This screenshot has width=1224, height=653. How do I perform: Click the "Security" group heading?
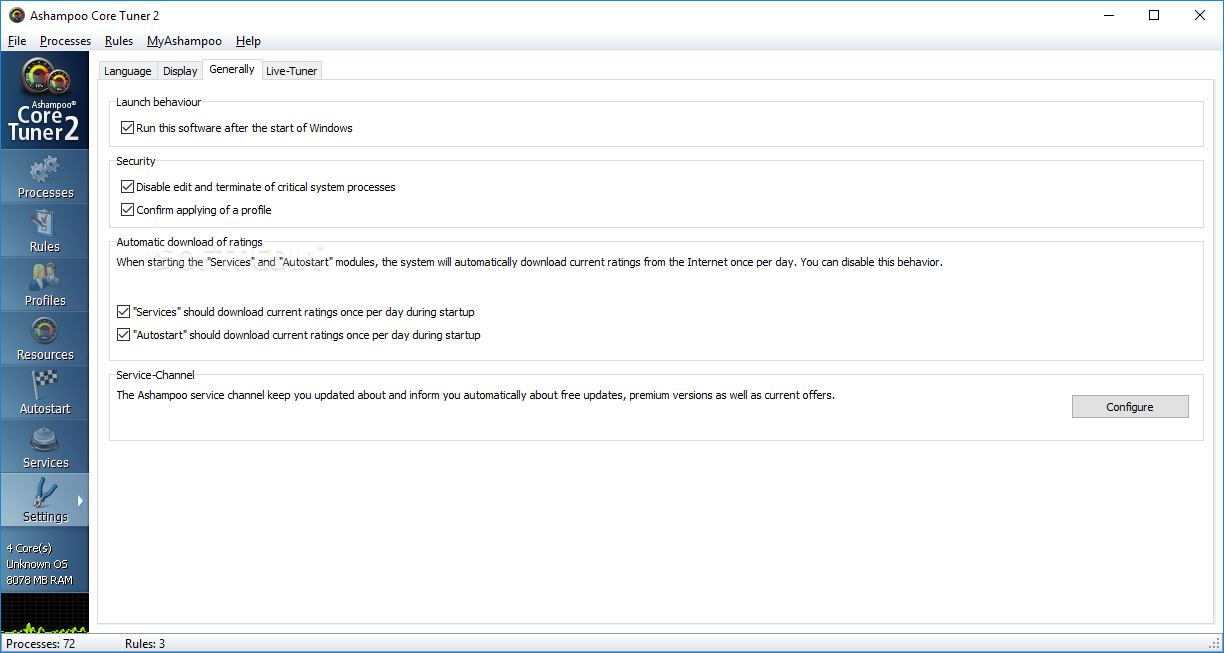tap(136, 161)
